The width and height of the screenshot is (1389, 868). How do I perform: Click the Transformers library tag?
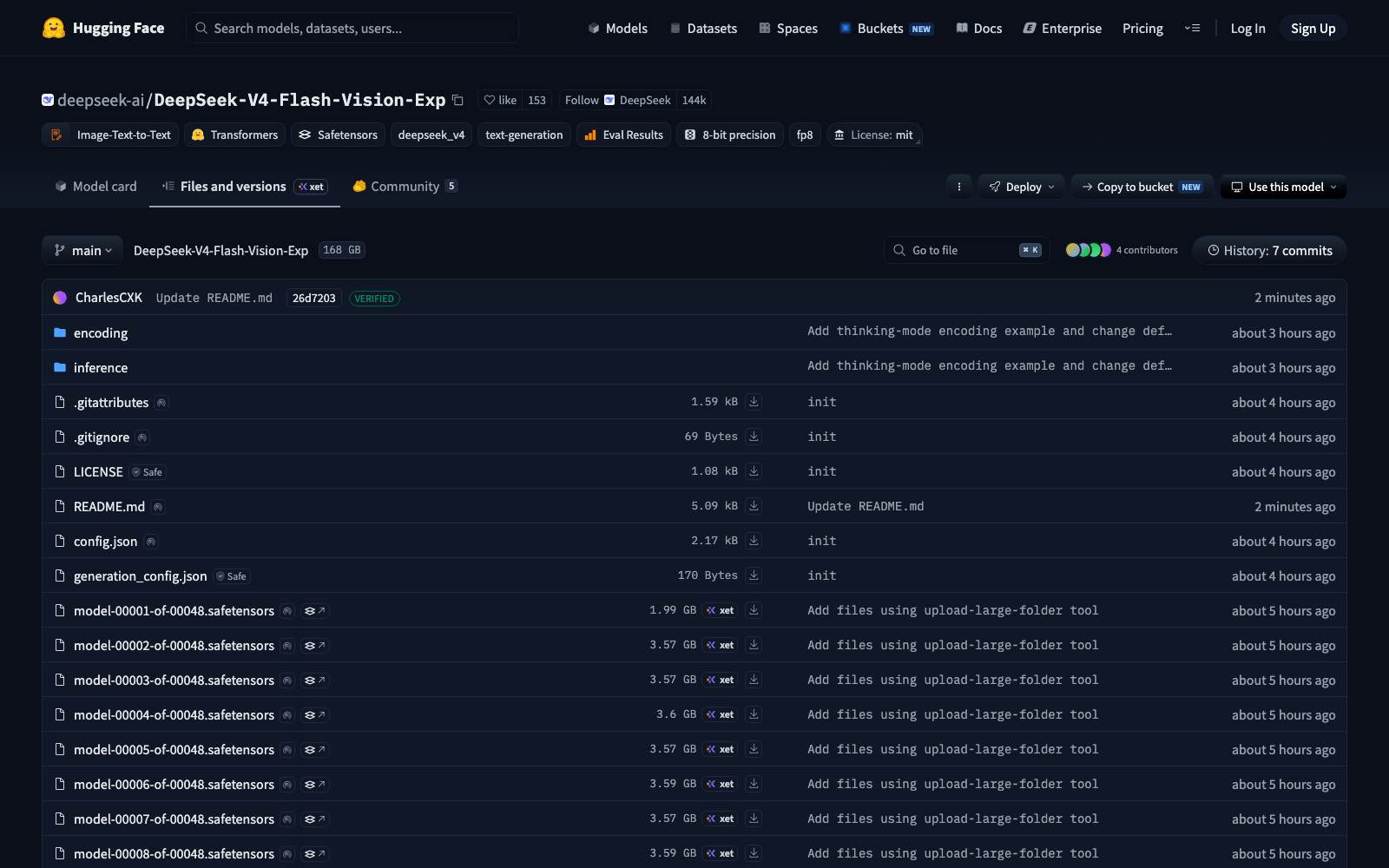pyautogui.click(x=234, y=135)
